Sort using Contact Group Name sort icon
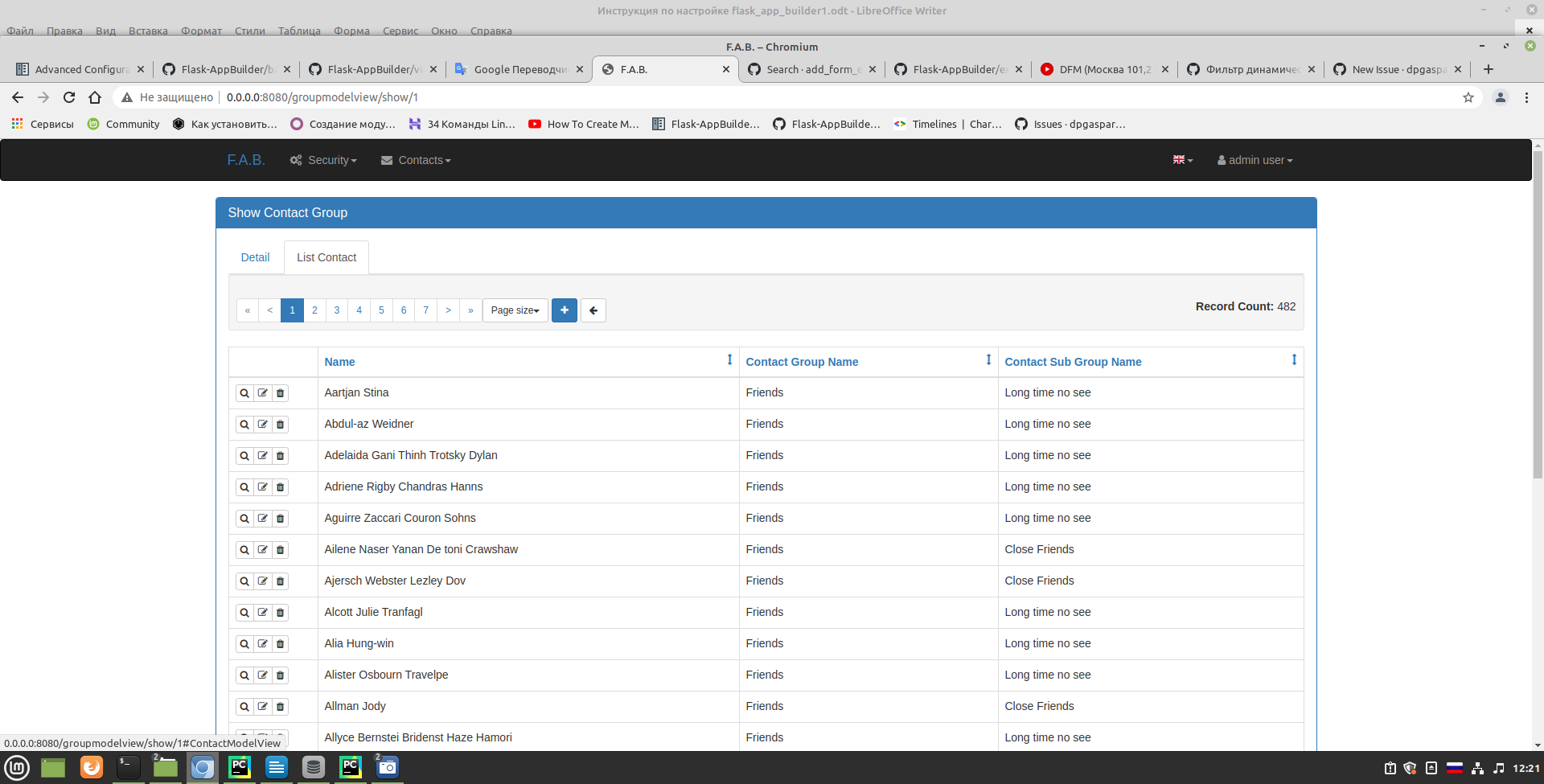This screenshot has height=784, width=1544. (x=988, y=359)
